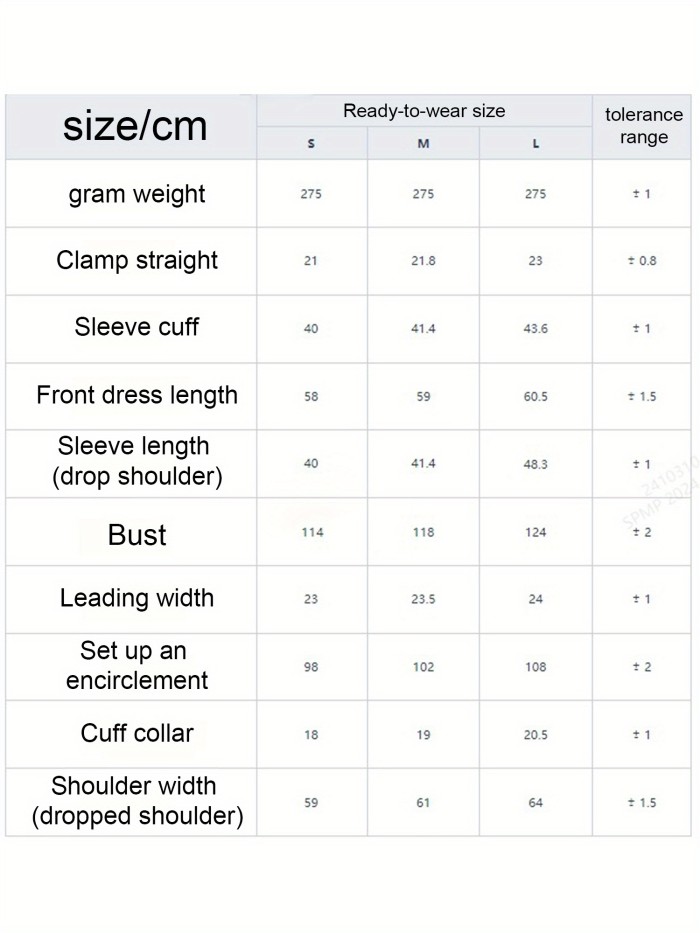This screenshot has height=933, width=700.
Task: Click the "gram weight" row label
Action: click(x=137, y=194)
